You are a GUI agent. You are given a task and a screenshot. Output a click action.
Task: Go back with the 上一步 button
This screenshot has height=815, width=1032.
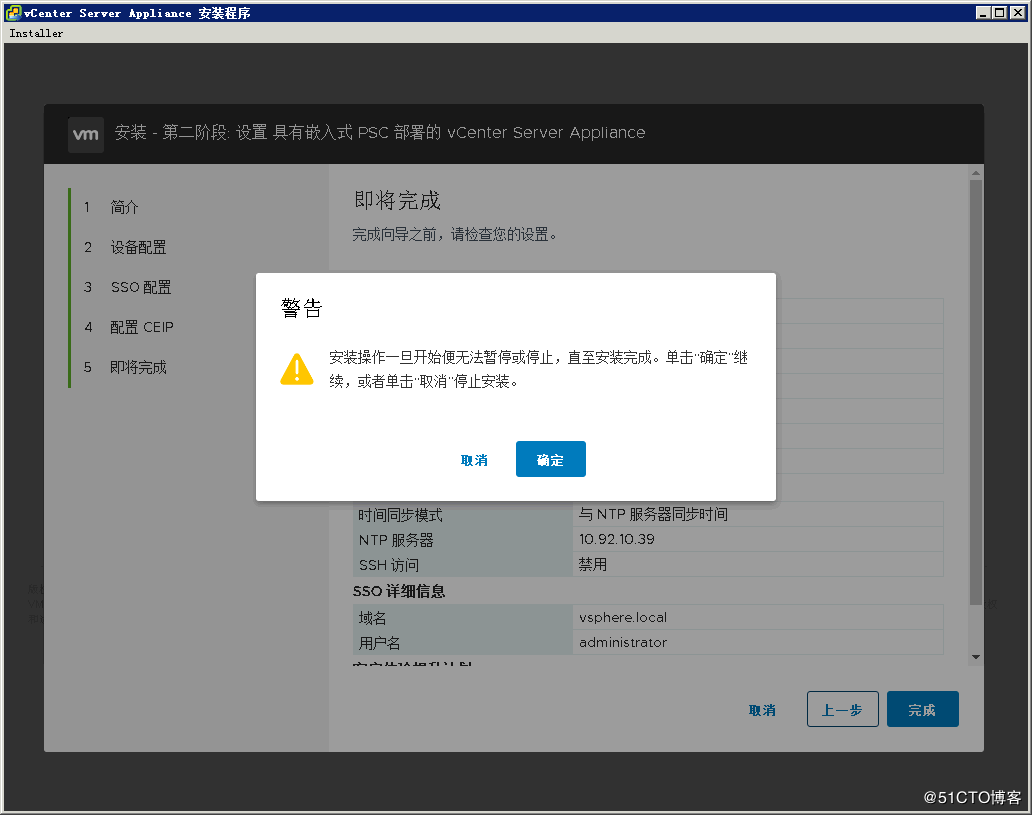pyautogui.click(x=842, y=709)
